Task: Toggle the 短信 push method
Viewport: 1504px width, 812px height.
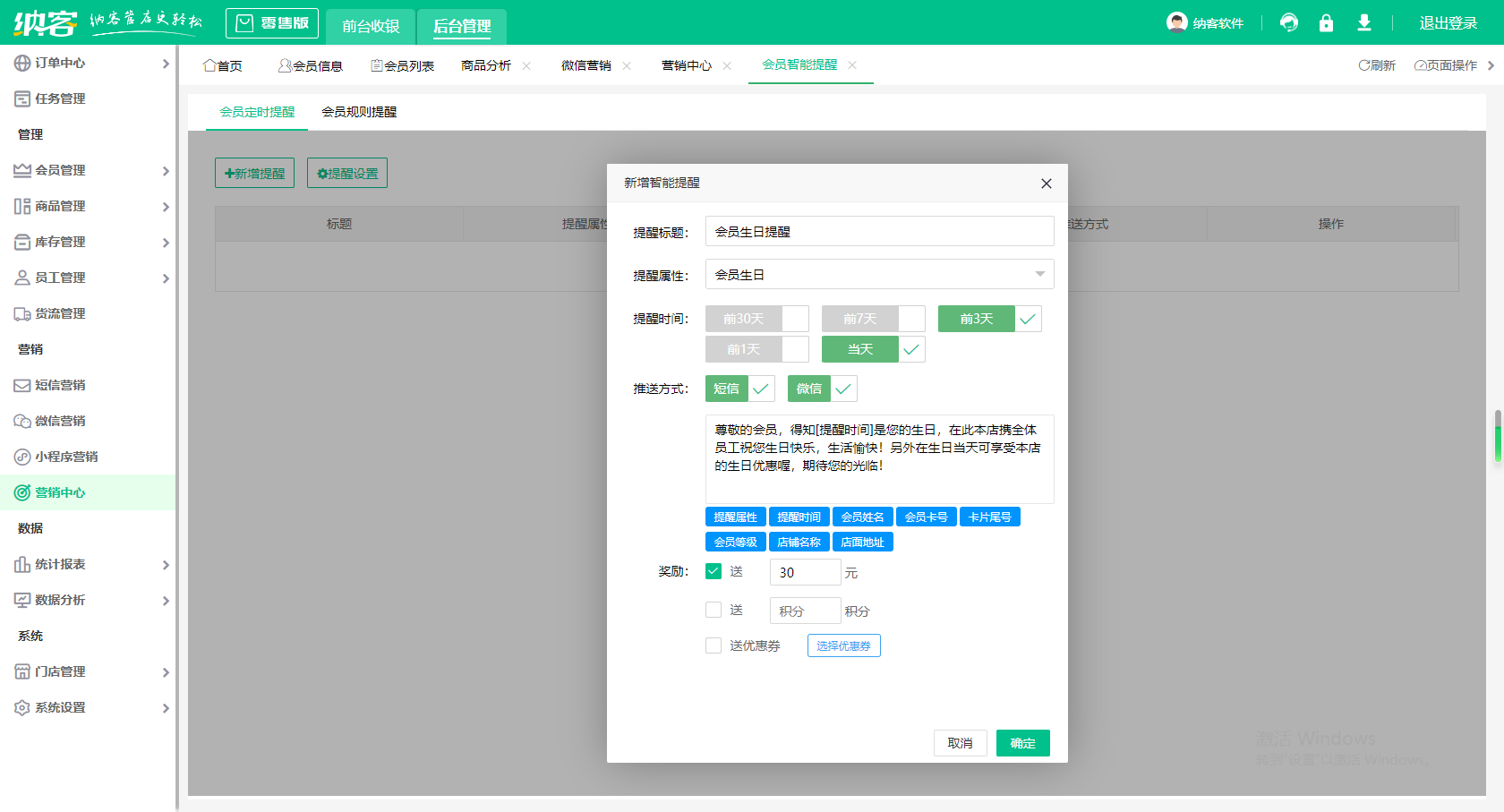Action: tap(740, 389)
